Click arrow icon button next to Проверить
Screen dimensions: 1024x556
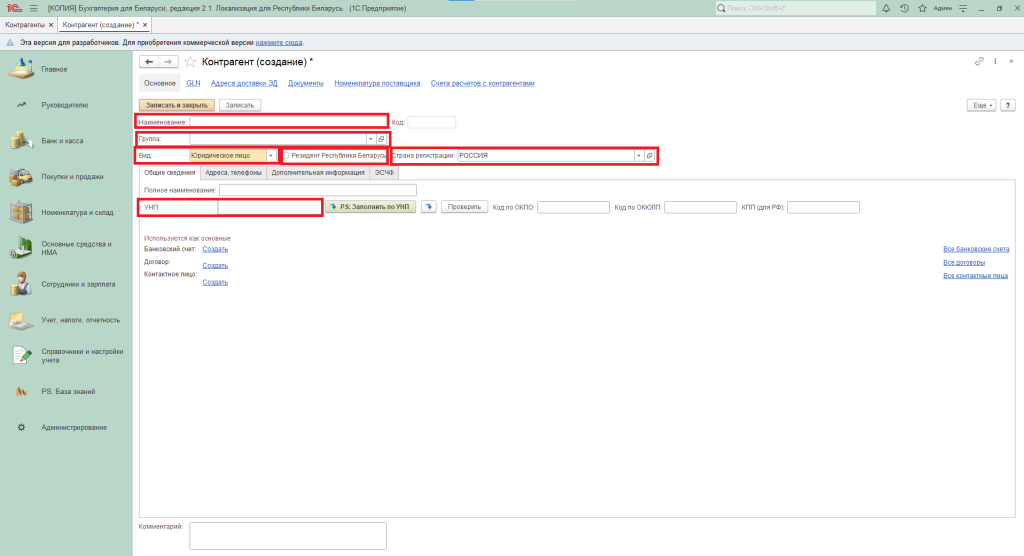(x=429, y=207)
